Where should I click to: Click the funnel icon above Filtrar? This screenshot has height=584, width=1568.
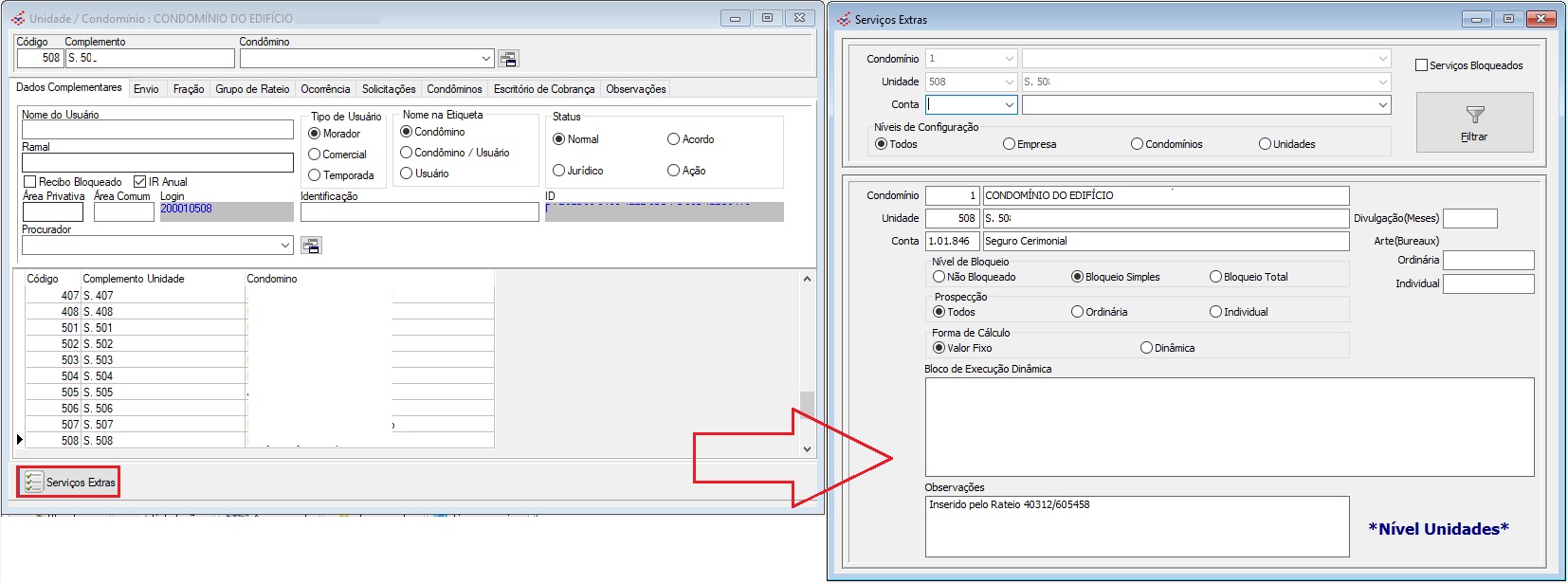[x=1474, y=115]
